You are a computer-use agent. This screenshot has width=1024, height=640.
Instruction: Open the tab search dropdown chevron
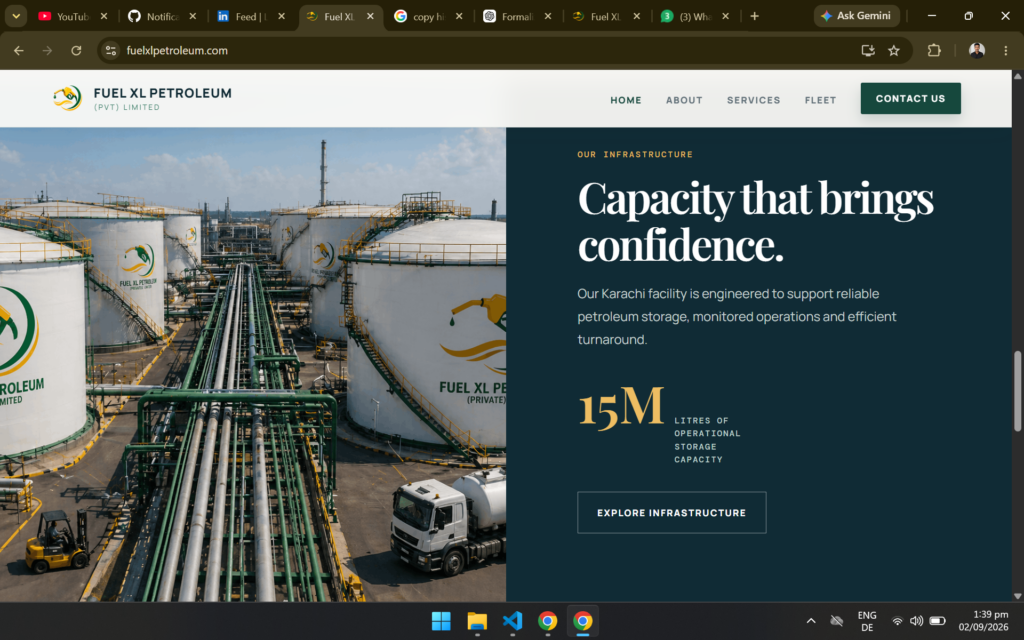coord(16,16)
